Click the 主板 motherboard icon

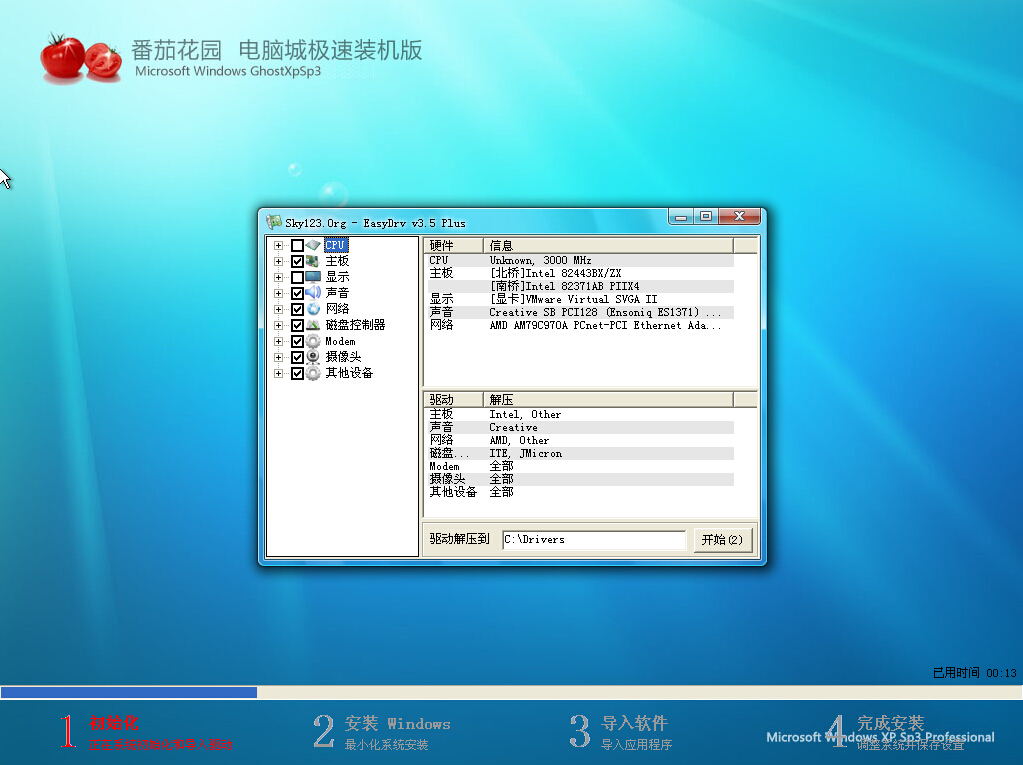pyautogui.click(x=313, y=261)
